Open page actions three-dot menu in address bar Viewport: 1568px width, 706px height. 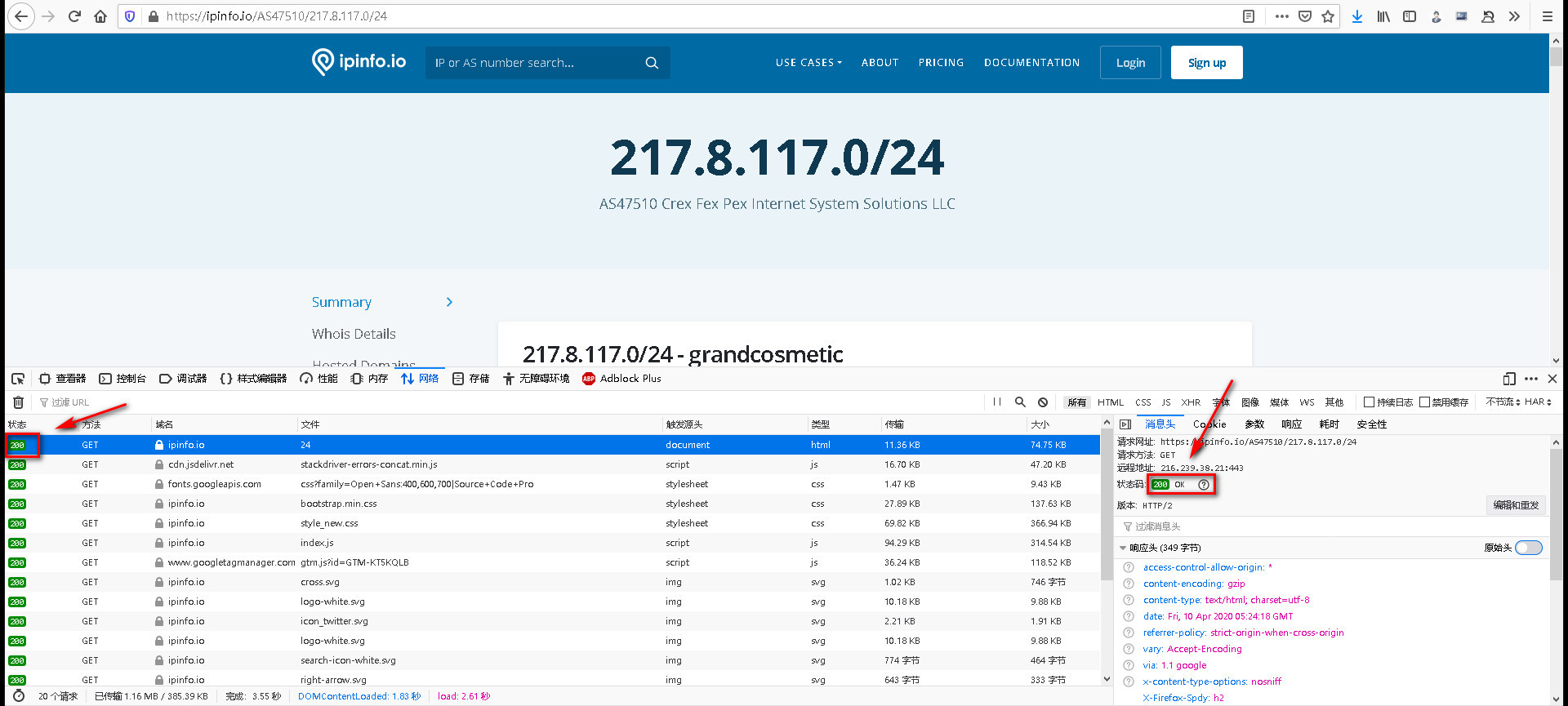tap(1281, 16)
